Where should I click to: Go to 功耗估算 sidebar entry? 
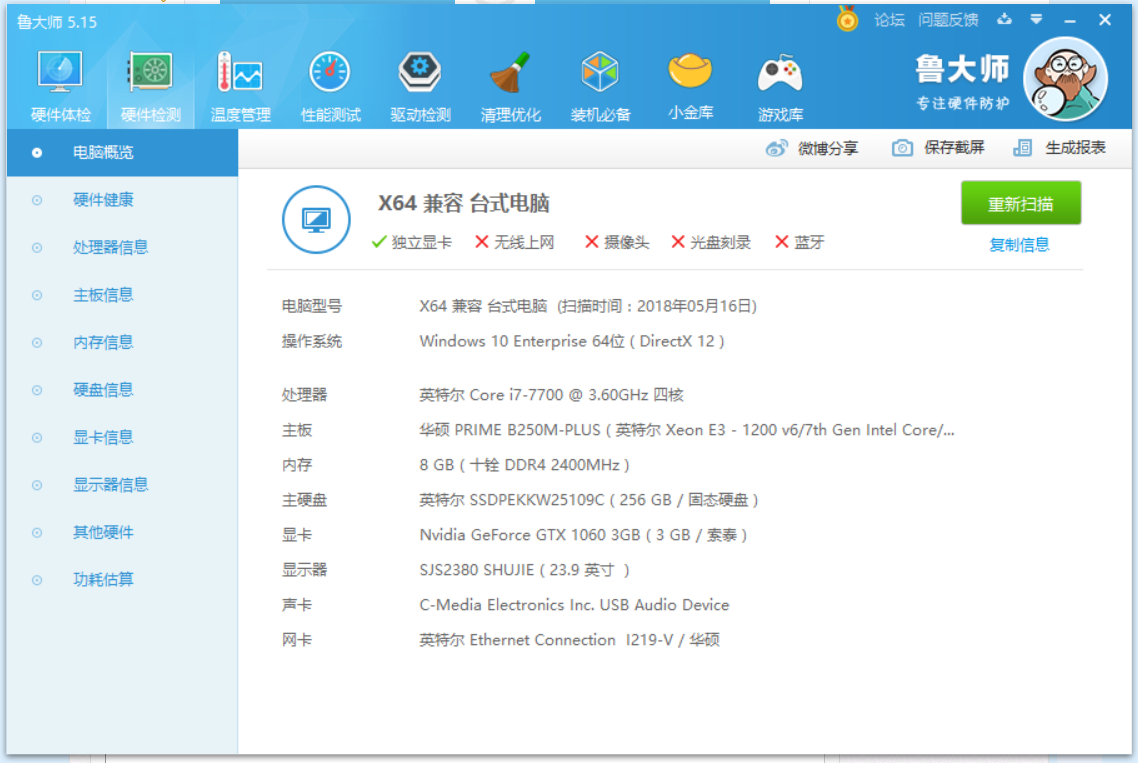click(x=103, y=579)
